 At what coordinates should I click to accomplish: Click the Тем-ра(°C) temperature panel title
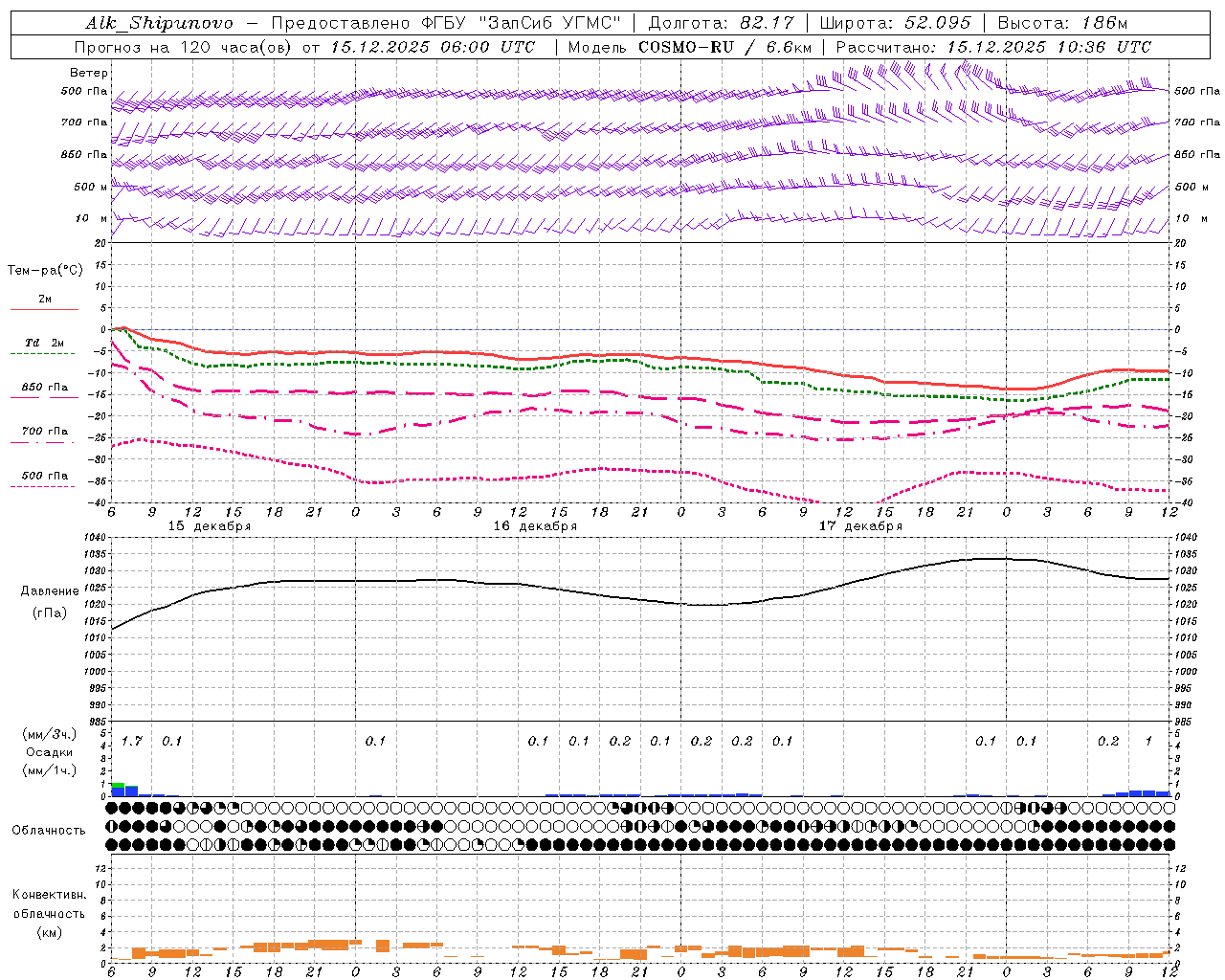point(45,271)
